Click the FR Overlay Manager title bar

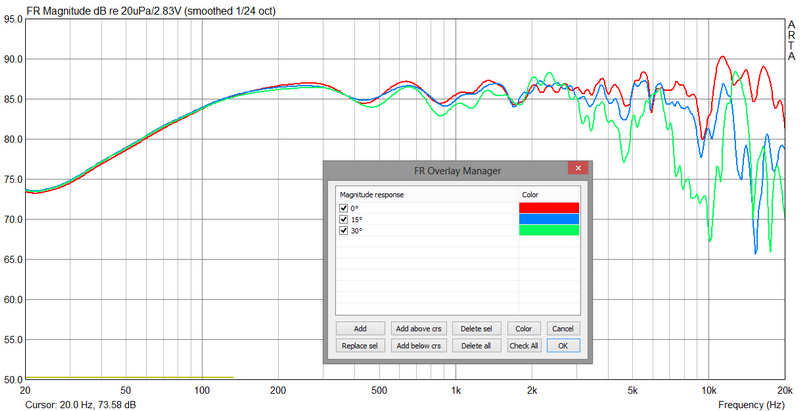tap(440, 171)
